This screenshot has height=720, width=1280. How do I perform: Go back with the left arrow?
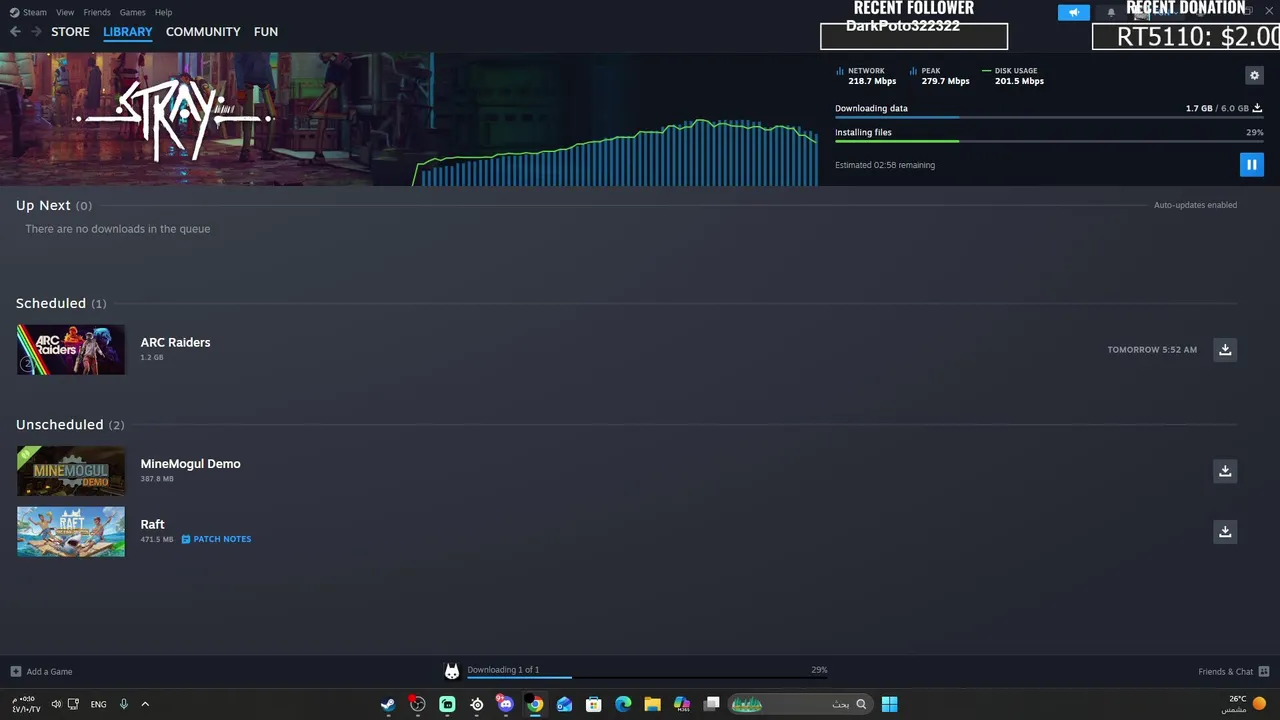pos(15,32)
